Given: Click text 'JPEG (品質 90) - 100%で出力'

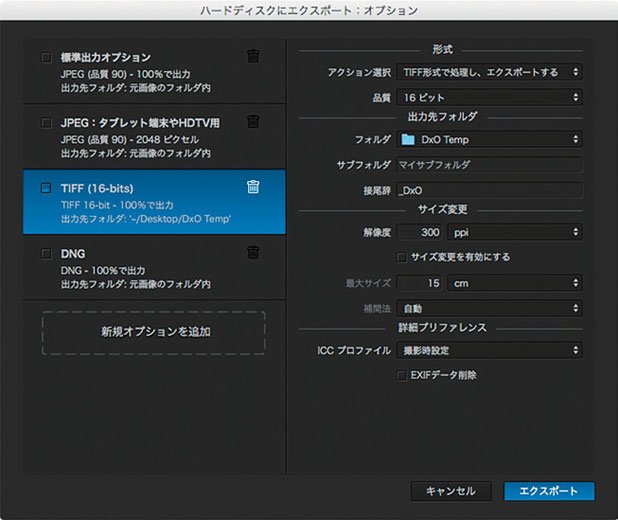Looking at the screenshot, I should 125,74.
